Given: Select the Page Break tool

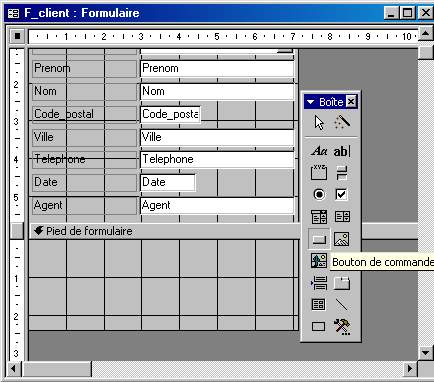Looking at the screenshot, I should click(x=319, y=283).
